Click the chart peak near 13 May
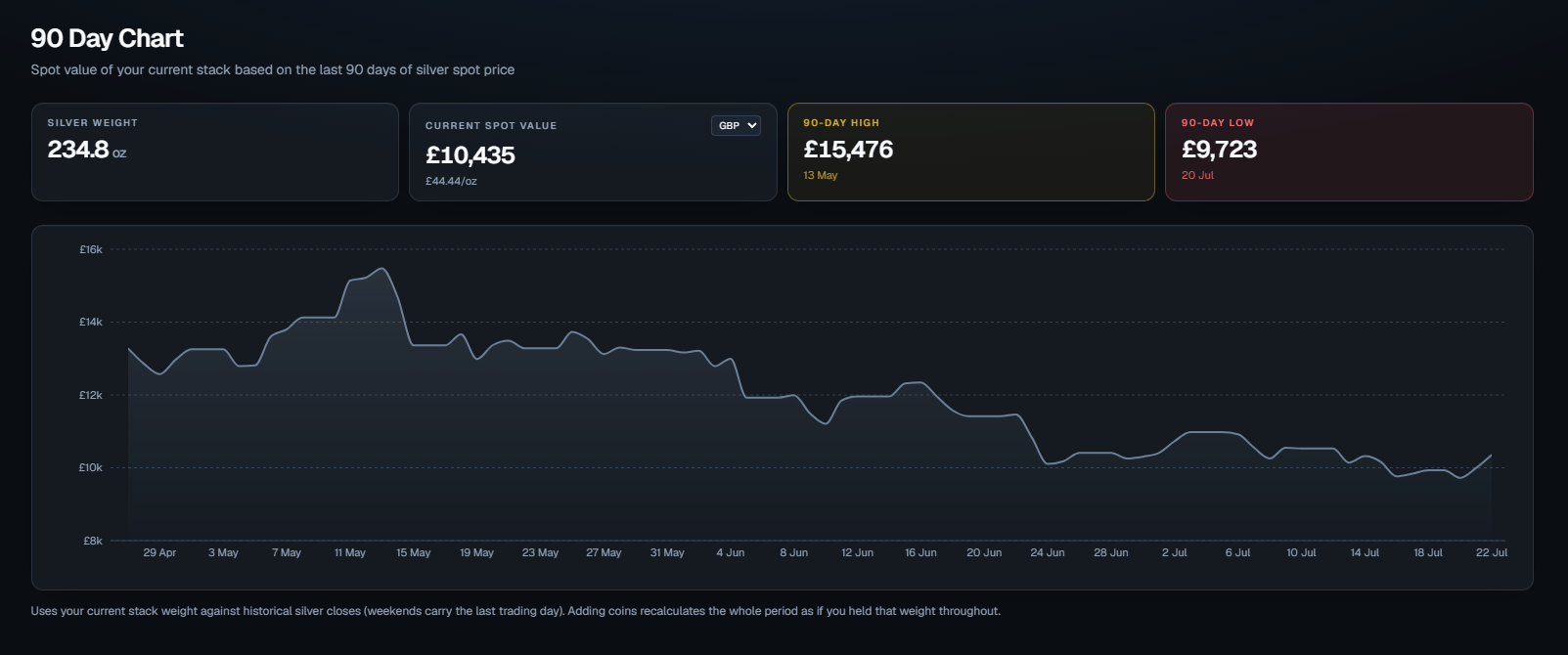Image resolution: width=1568 pixels, height=655 pixels. (x=381, y=269)
